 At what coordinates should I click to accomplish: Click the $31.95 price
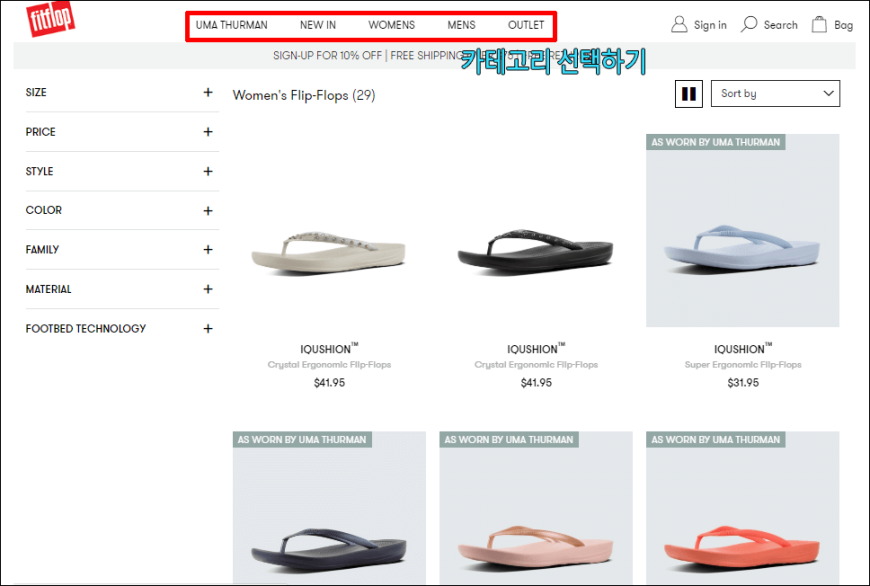pos(743,383)
